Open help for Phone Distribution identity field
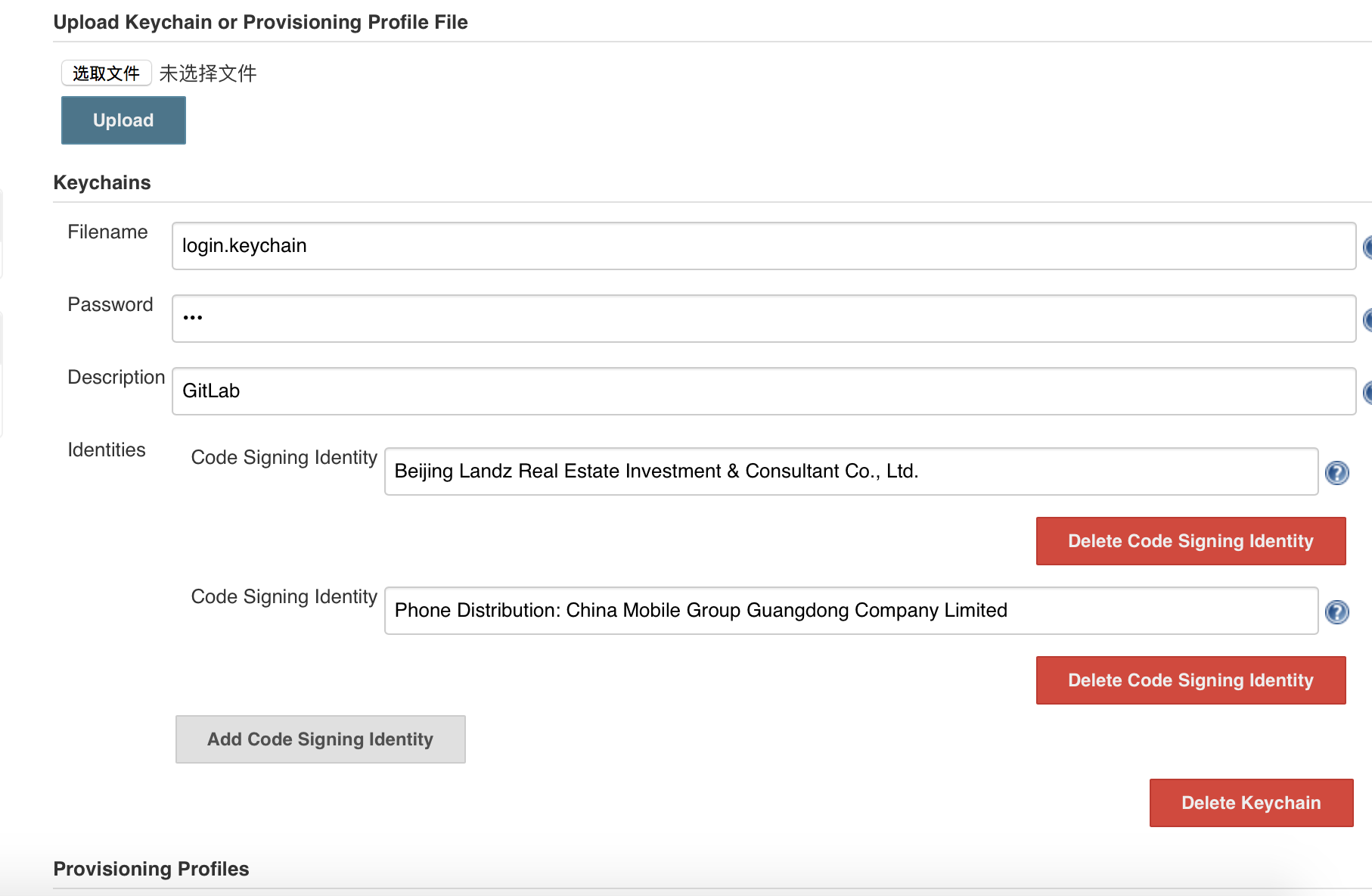Viewport: 1372px width, 896px height. tap(1336, 612)
